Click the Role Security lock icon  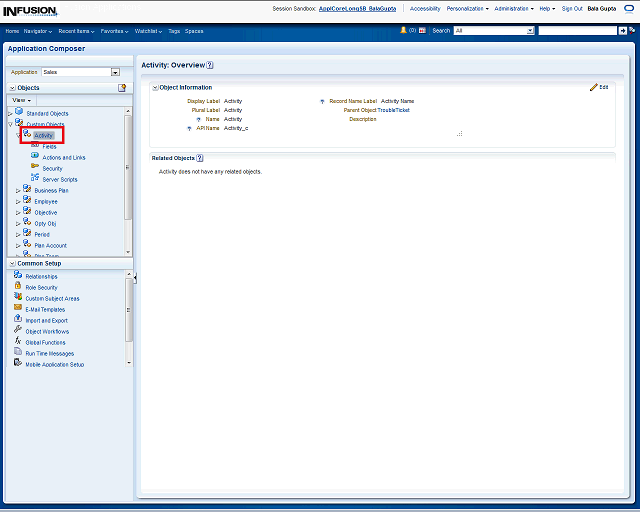click(18, 287)
